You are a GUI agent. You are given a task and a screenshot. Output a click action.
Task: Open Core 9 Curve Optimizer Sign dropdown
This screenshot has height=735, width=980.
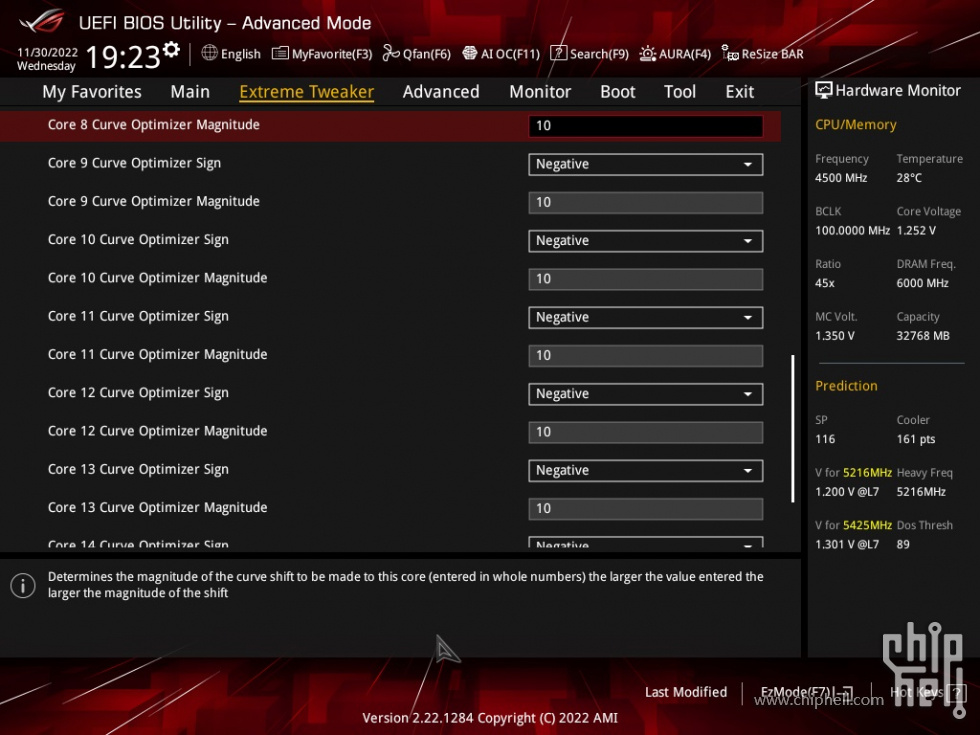pos(646,164)
